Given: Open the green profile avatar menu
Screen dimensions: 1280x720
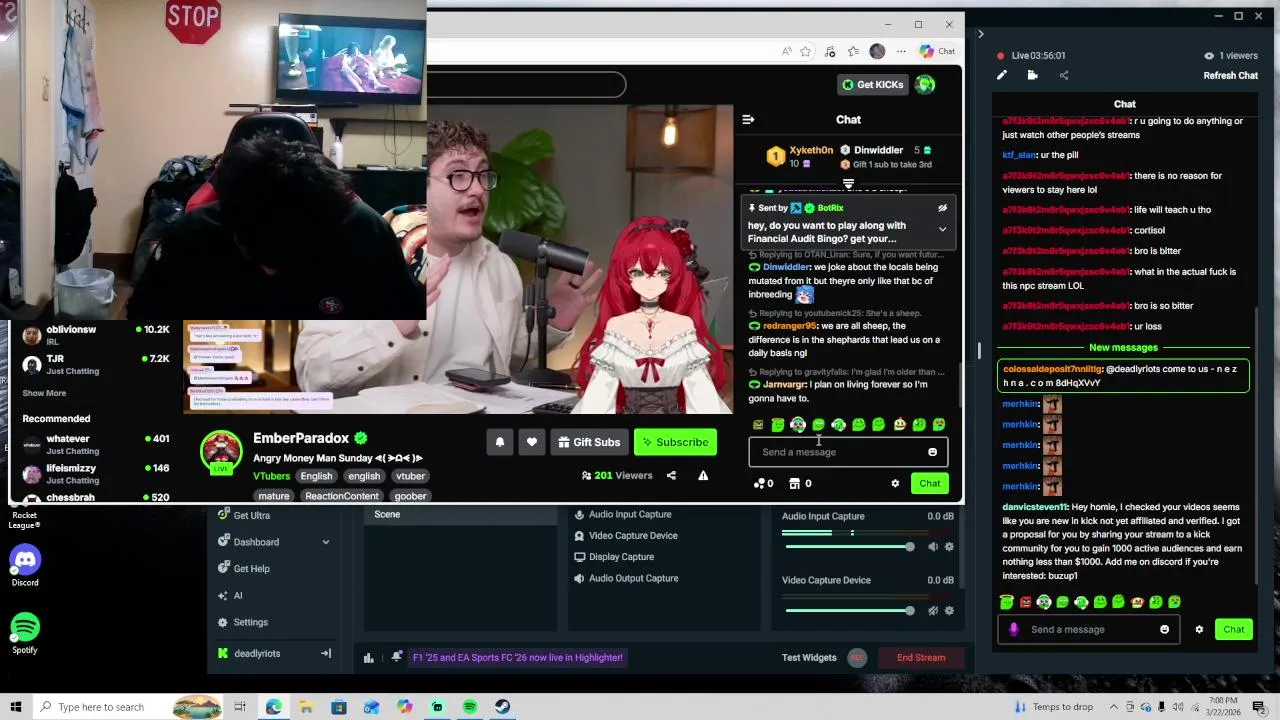Looking at the screenshot, I should [925, 85].
